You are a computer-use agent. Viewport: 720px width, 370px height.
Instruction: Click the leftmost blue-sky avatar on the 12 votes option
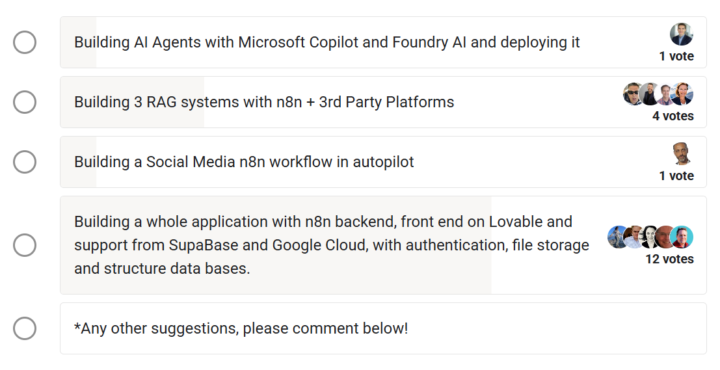(x=617, y=237)
